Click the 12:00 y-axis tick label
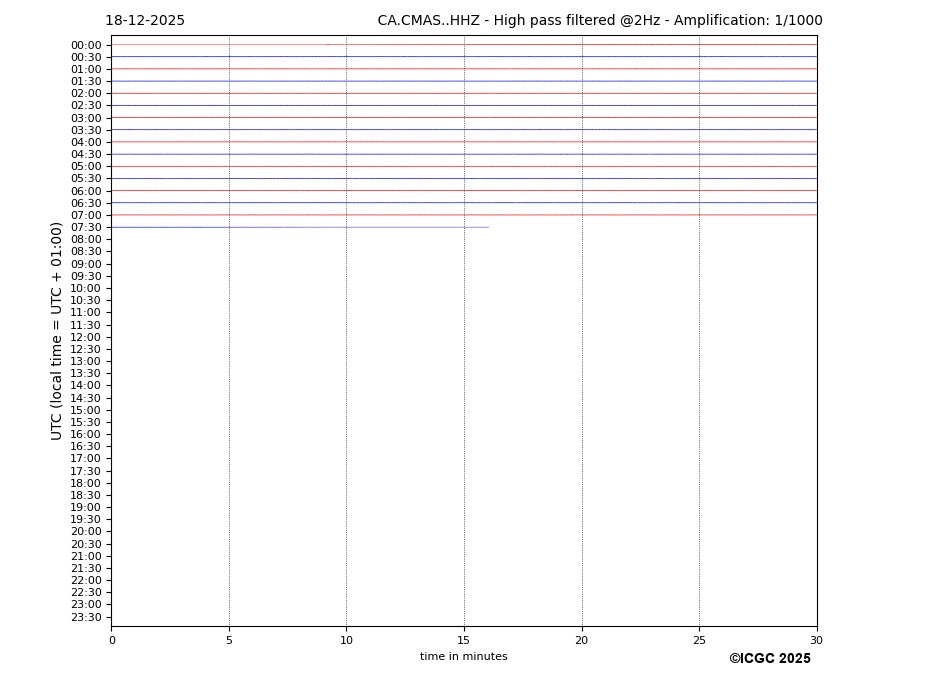Viewport: 927px width, 696px height. point(86,337)
